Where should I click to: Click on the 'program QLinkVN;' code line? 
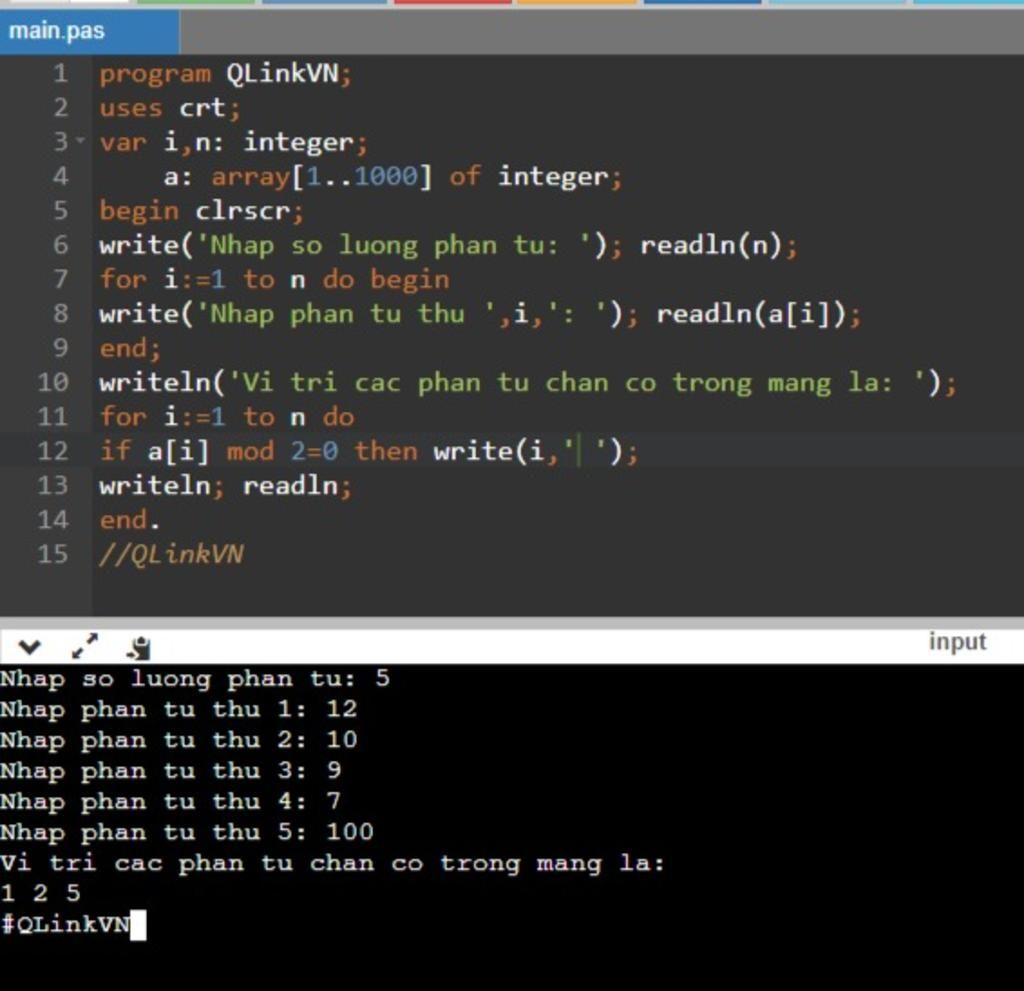[x=225, y=73]
